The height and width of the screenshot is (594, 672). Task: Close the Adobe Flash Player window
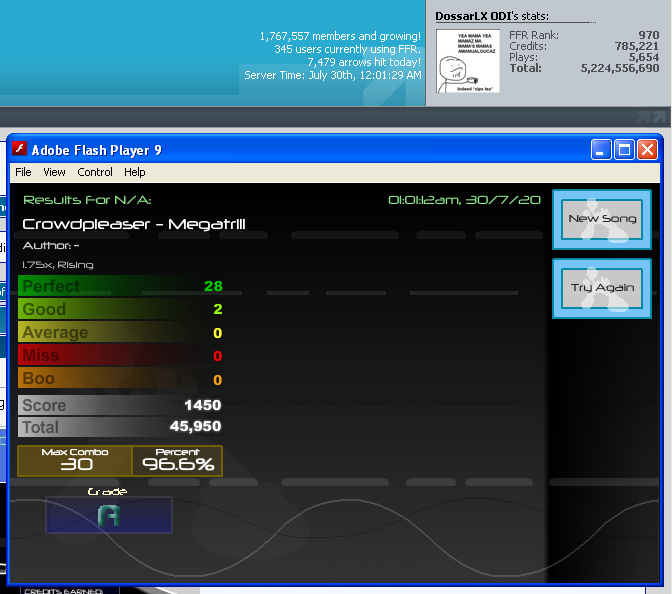[647, 150]
